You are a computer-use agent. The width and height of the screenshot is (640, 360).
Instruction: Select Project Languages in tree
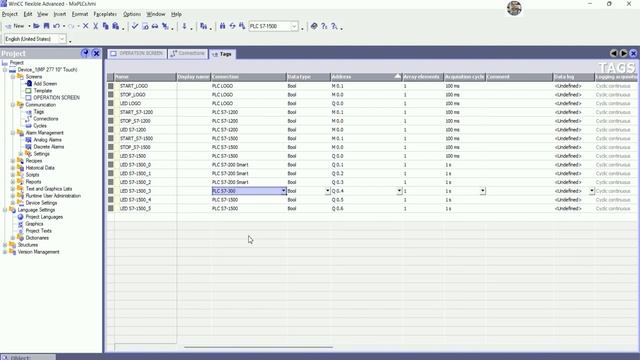[44, 217]
